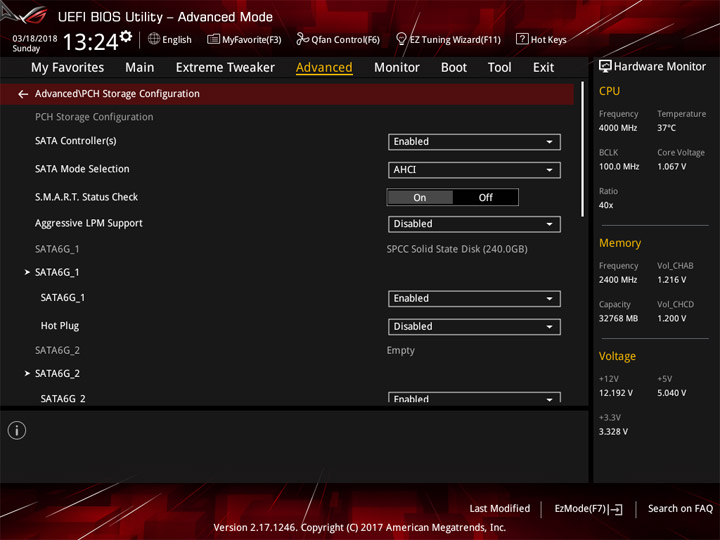Click the info icon in the help panel
This screenshot has height=540, width=720.
point(17,430)
